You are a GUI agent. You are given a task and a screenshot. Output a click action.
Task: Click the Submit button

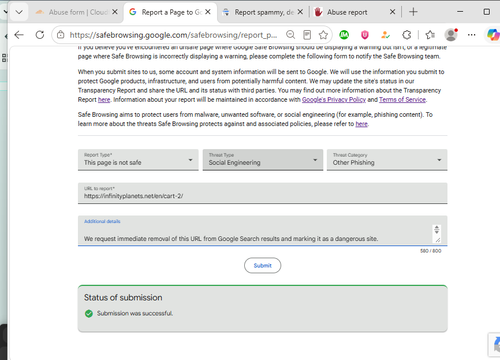click(x=263, y=265)
